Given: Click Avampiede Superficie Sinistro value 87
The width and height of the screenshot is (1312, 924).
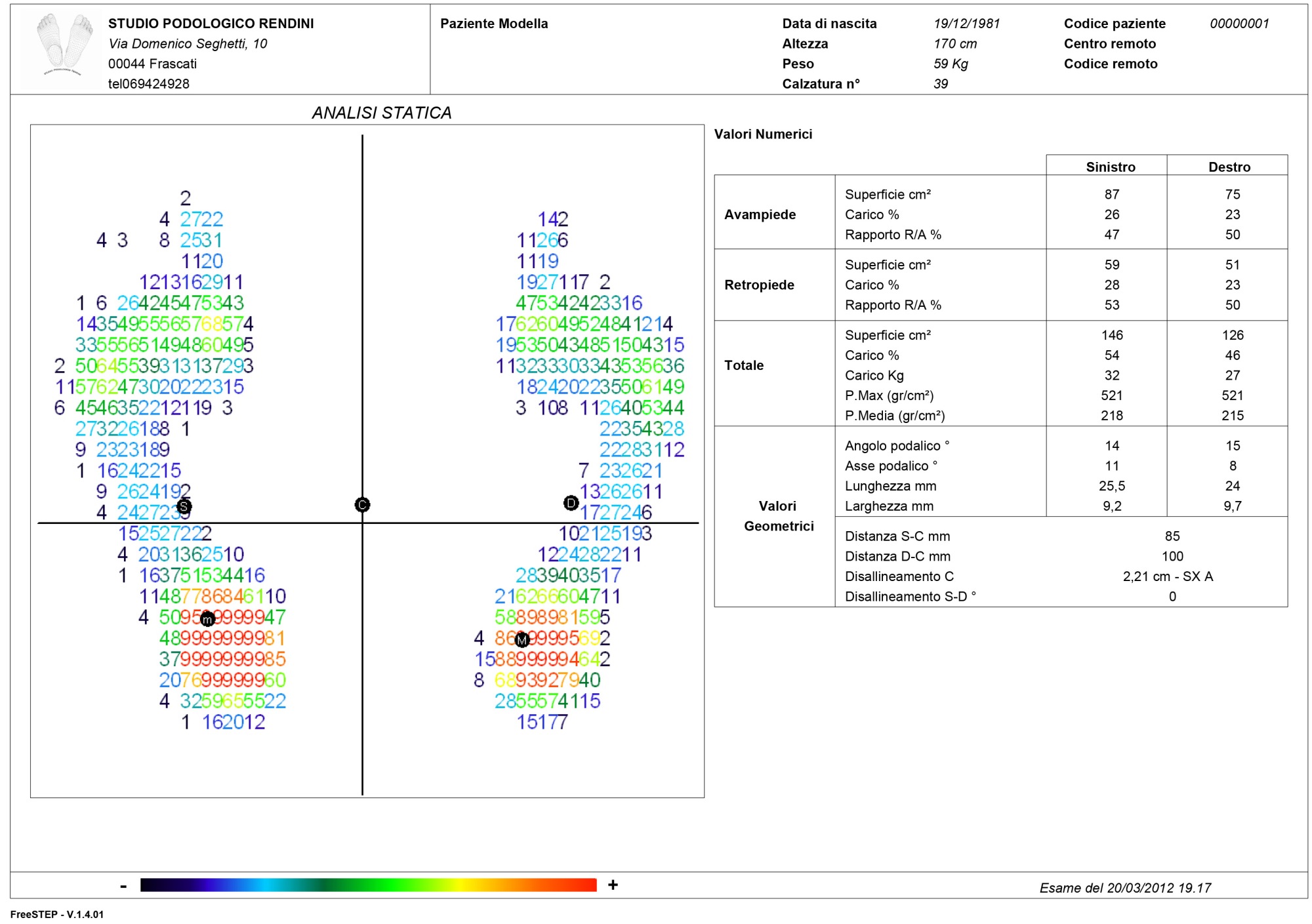Looking at the screenshot, I should click(1111, 194).
